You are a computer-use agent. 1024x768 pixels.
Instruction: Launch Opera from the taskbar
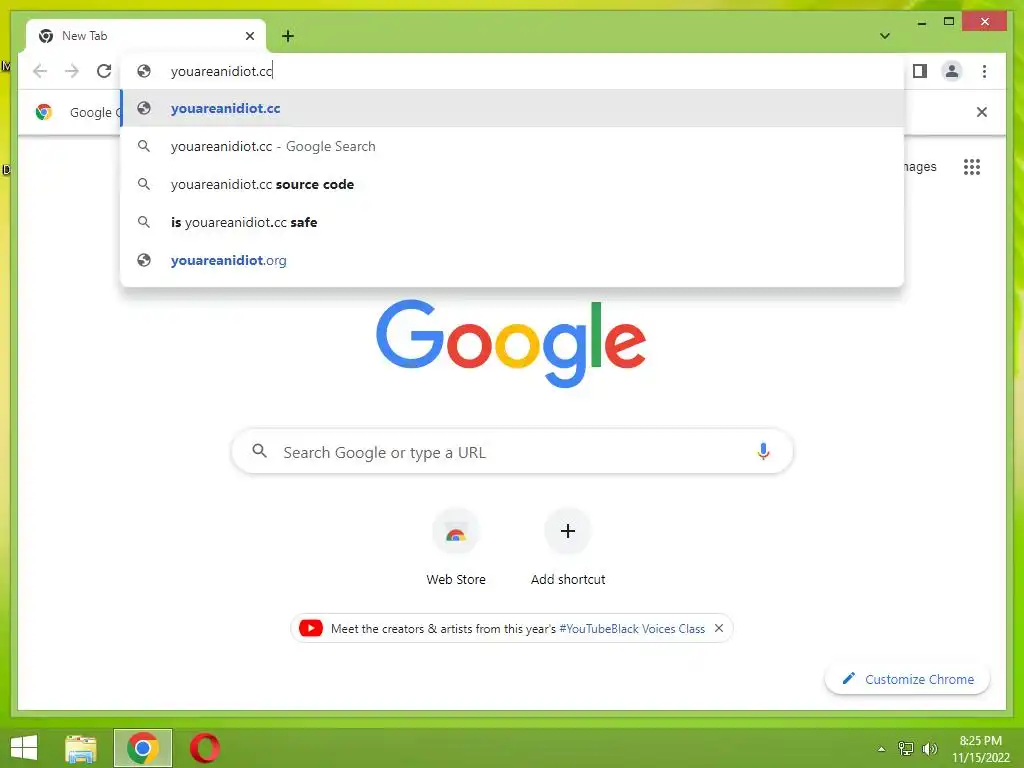click(x=204, y=748)
